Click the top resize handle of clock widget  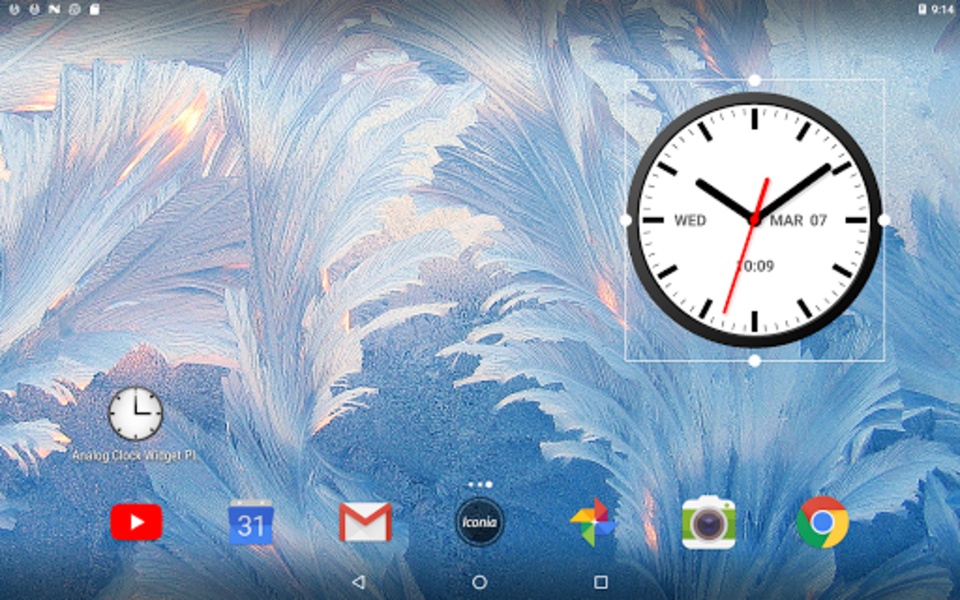click(754, 80)
